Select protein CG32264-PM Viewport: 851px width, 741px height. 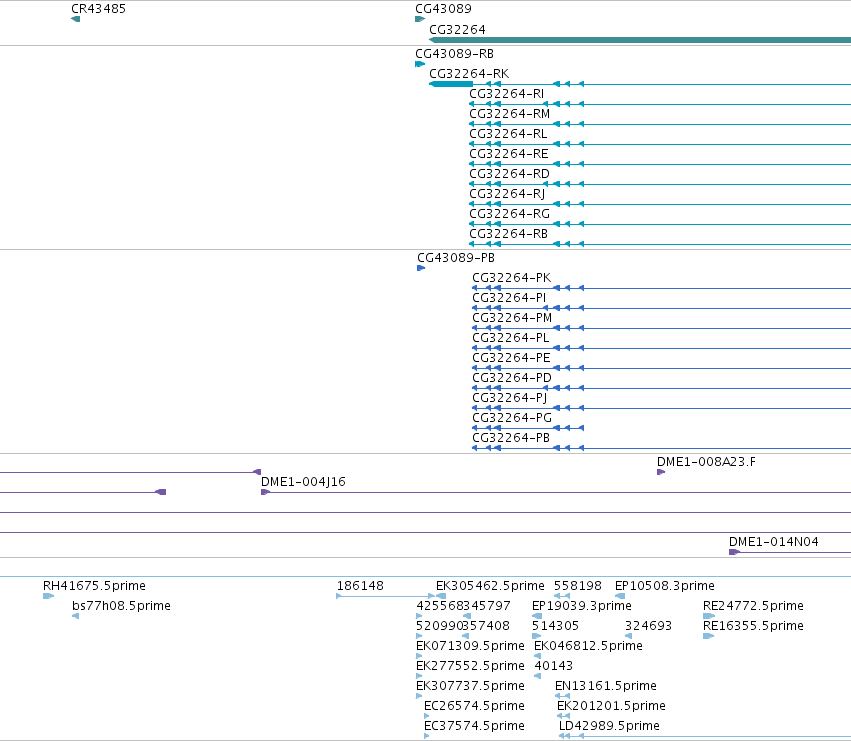pyautogui.click(x=512, y=318)
